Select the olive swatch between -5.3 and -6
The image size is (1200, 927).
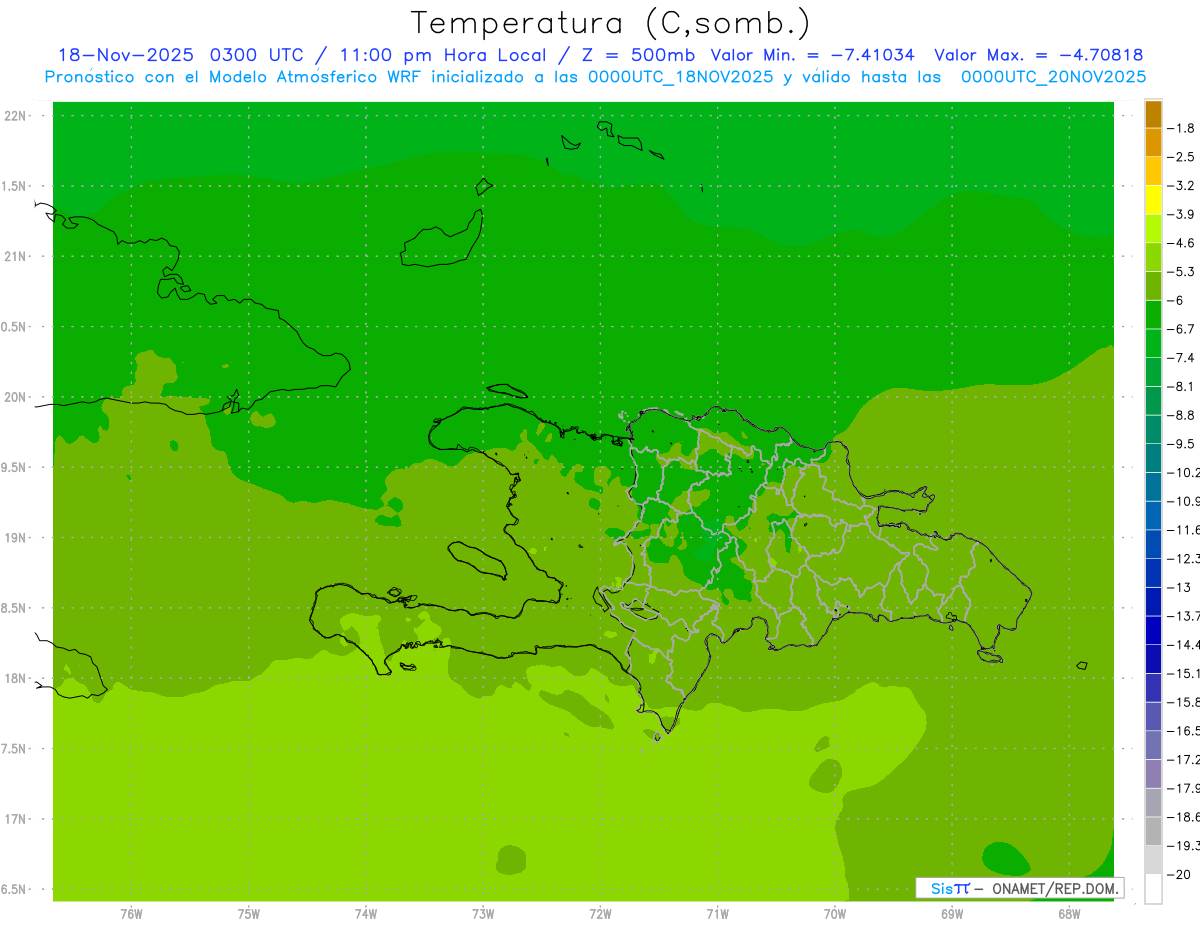[x=1153, y=286]
